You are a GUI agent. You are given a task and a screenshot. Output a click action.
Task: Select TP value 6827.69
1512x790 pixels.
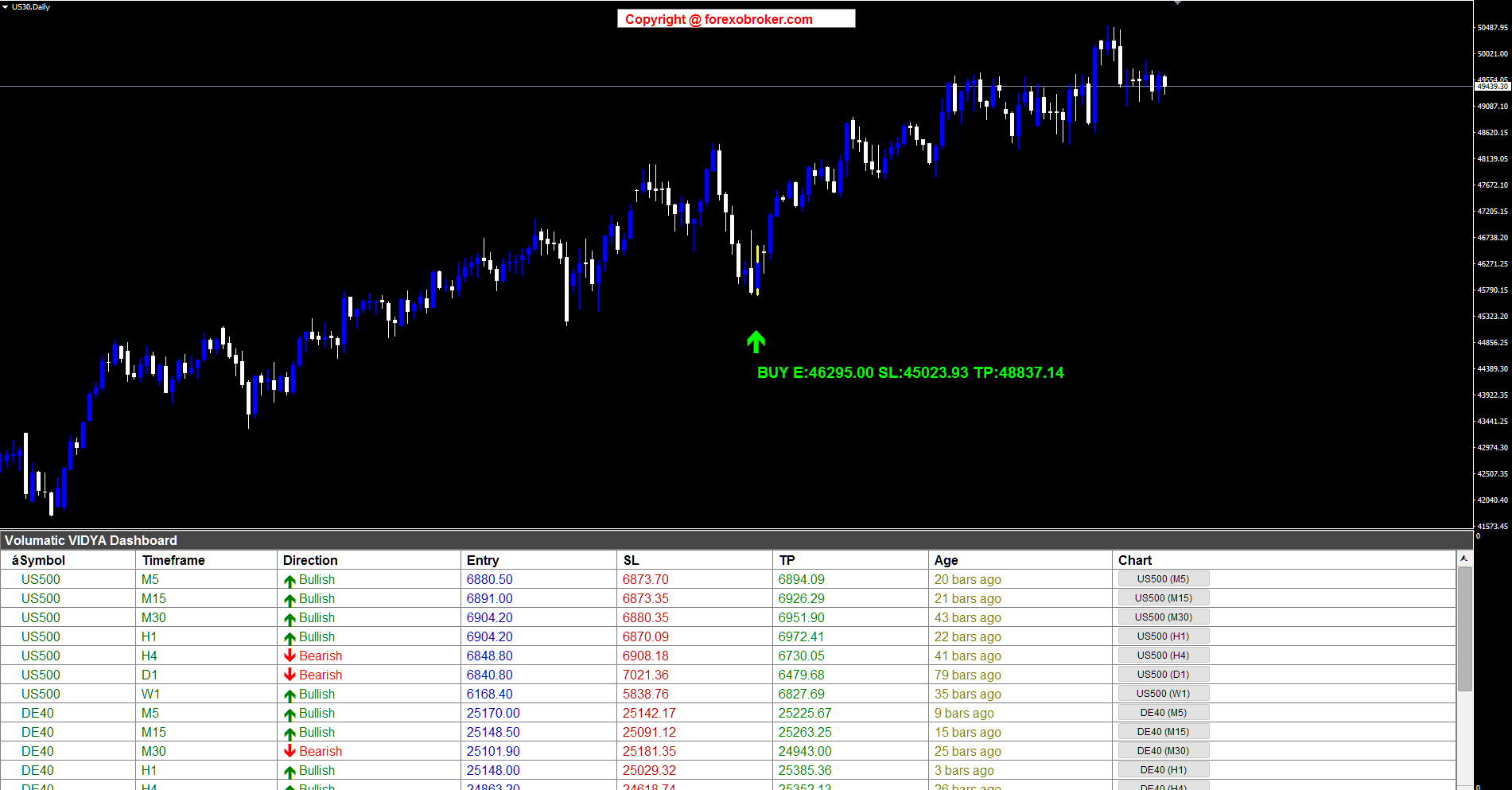[x=801, y=694]
